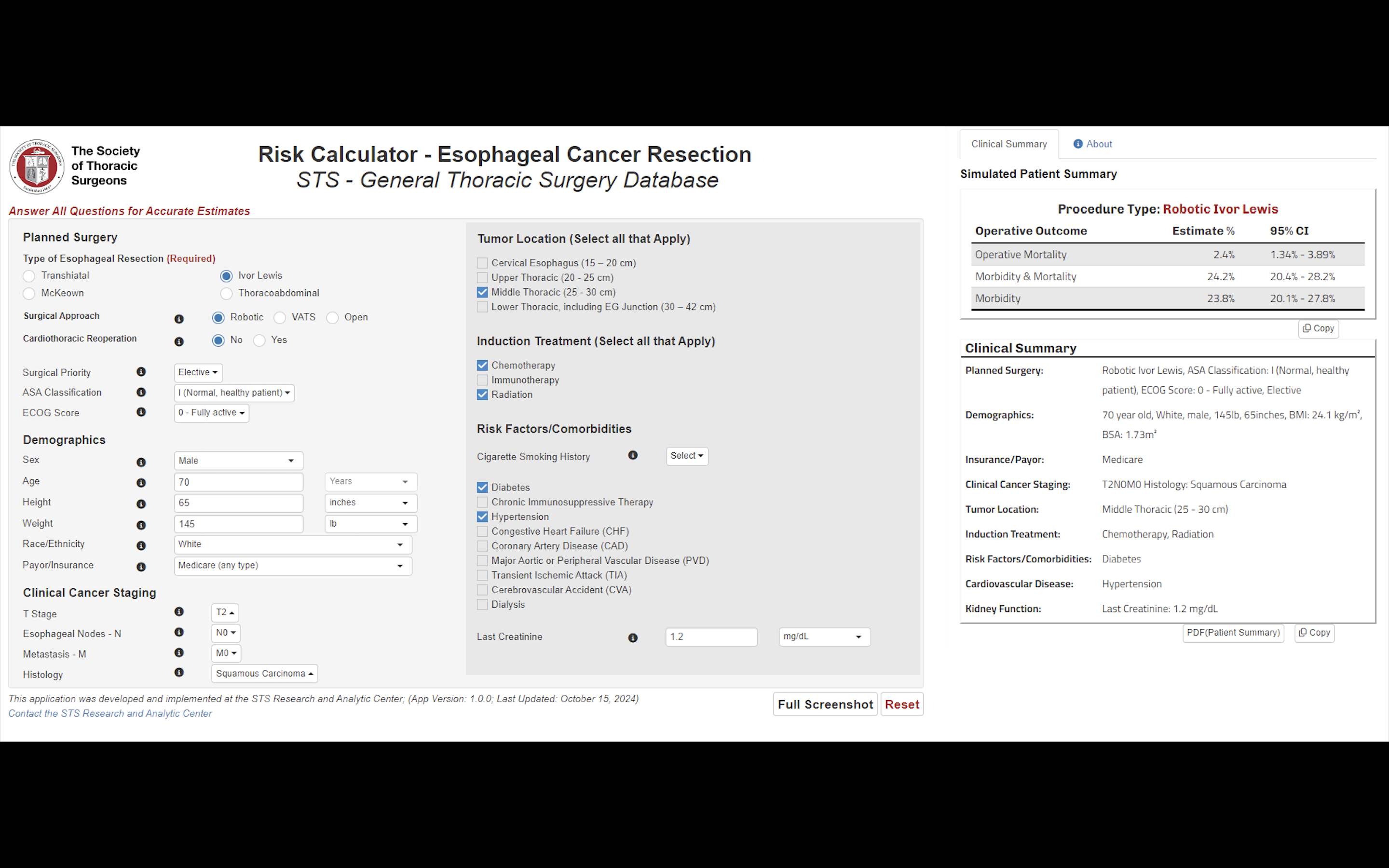Switch to the About tab
The image size is (1389, 868).
pos(1093,144)
